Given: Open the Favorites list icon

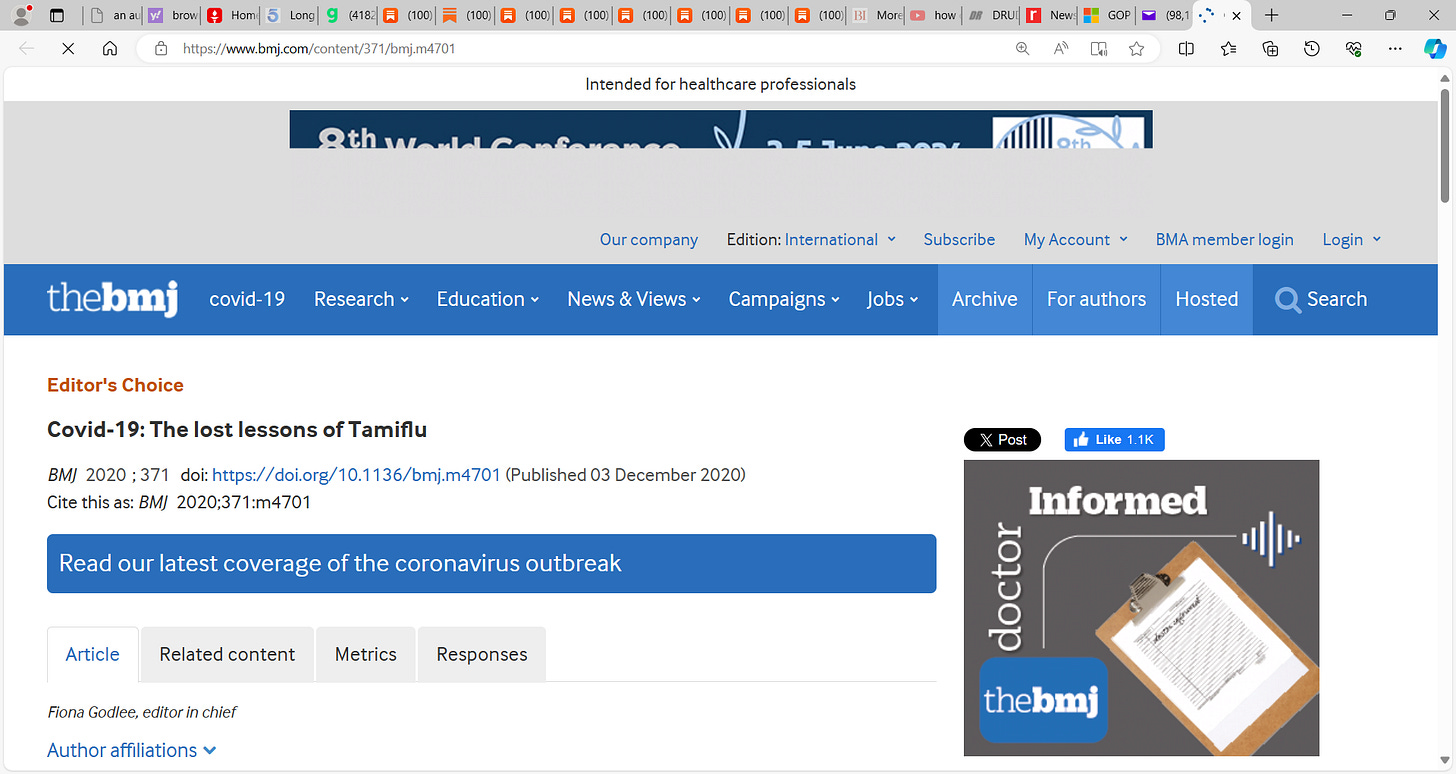Looking at the screenshot, I should (x=1228, y=48).
